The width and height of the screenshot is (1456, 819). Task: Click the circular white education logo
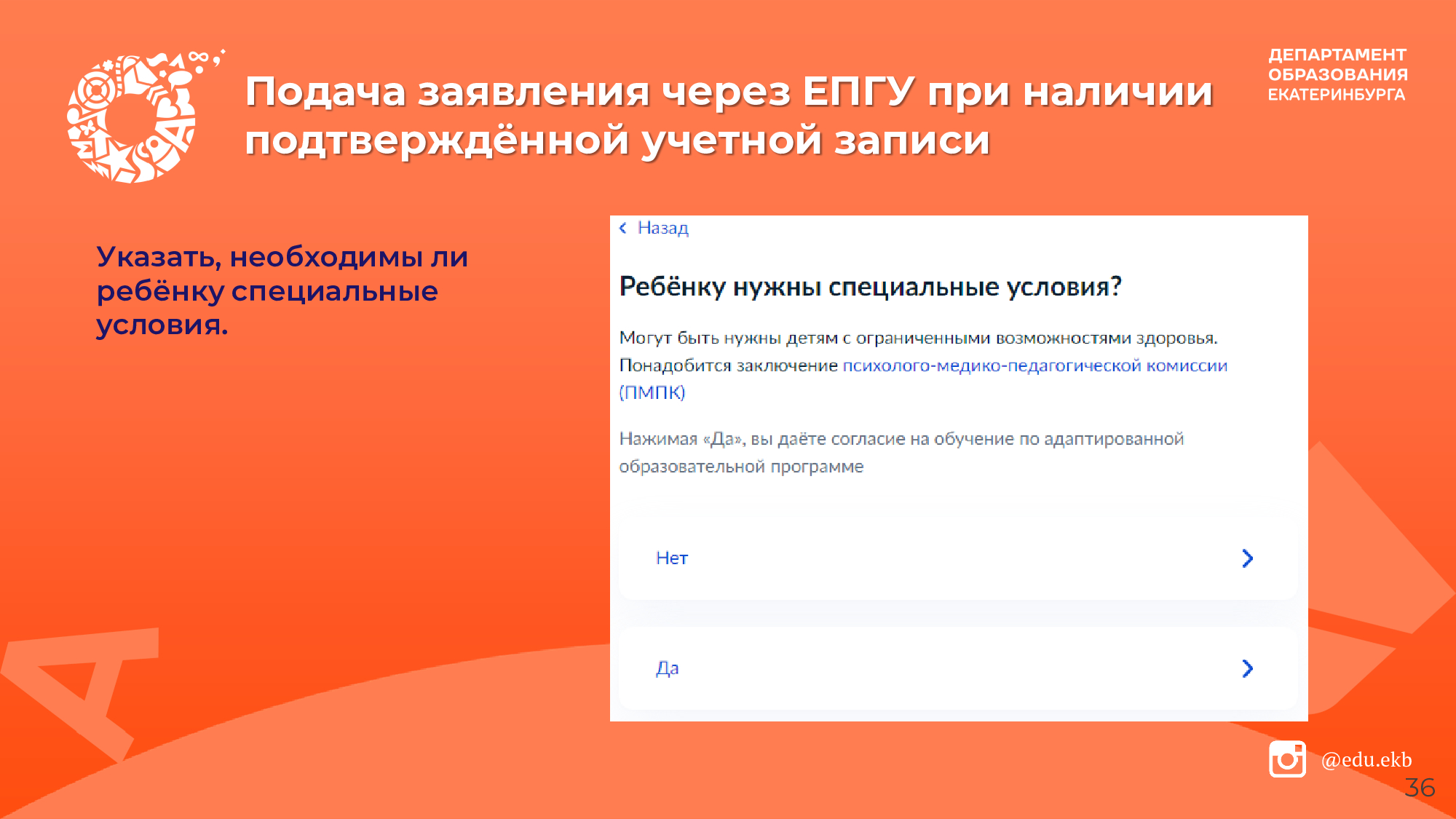131,120
